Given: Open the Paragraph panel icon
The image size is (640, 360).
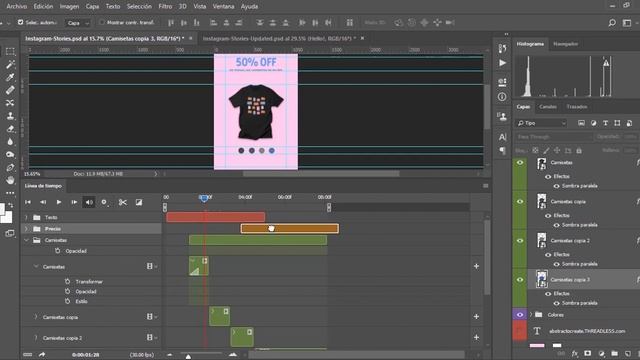Looking at the screenshot, I should (x=502, y=151).
